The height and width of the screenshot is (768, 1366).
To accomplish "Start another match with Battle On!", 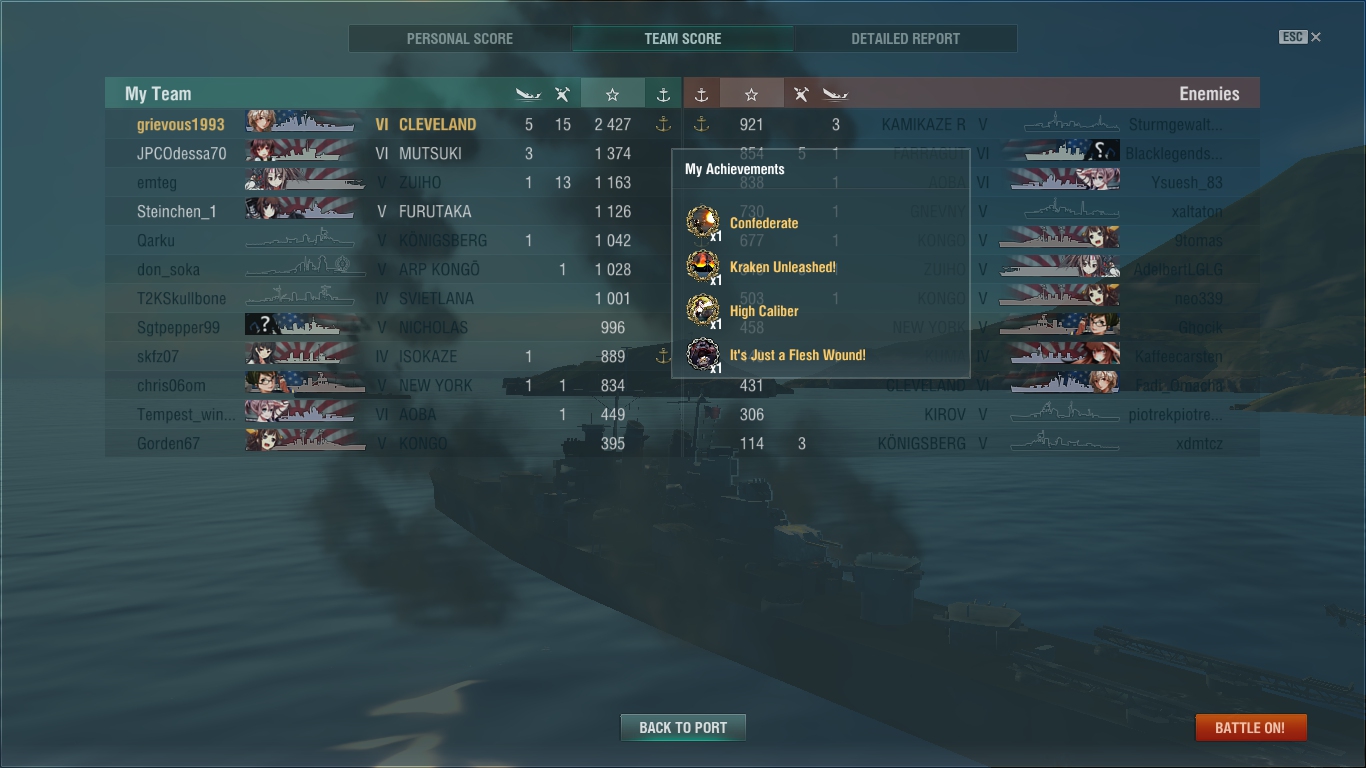I will (1250, 727).
